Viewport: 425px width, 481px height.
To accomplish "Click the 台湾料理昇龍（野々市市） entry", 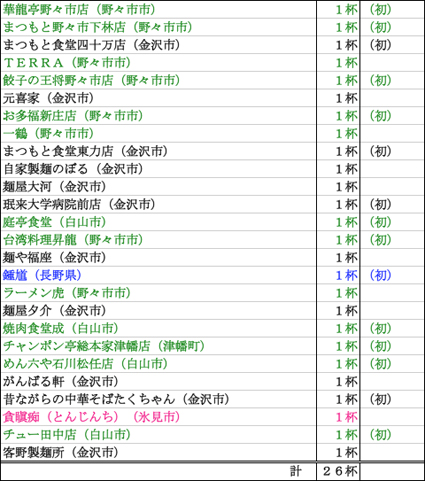I will [x=73, y=240].
